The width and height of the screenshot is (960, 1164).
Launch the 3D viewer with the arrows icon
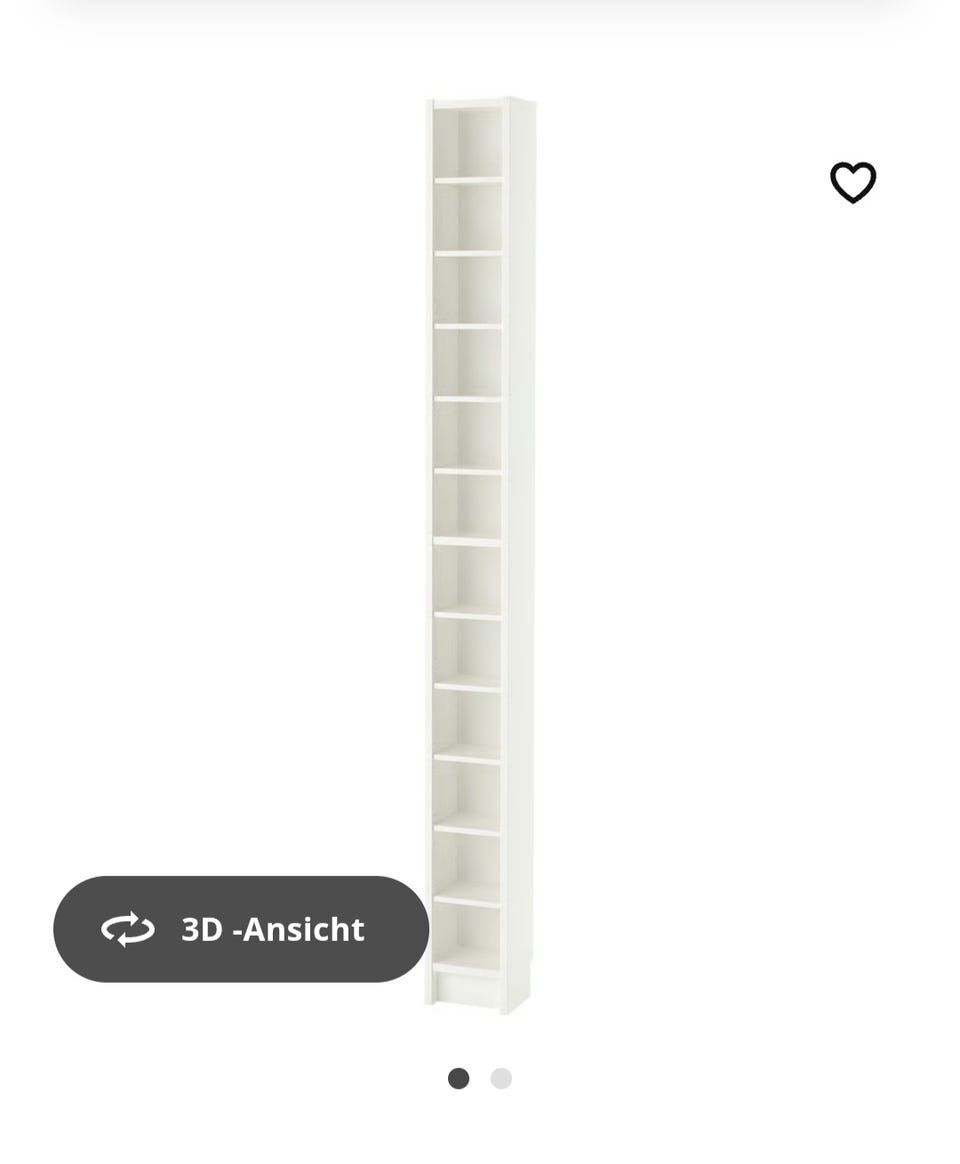point(128,929)
